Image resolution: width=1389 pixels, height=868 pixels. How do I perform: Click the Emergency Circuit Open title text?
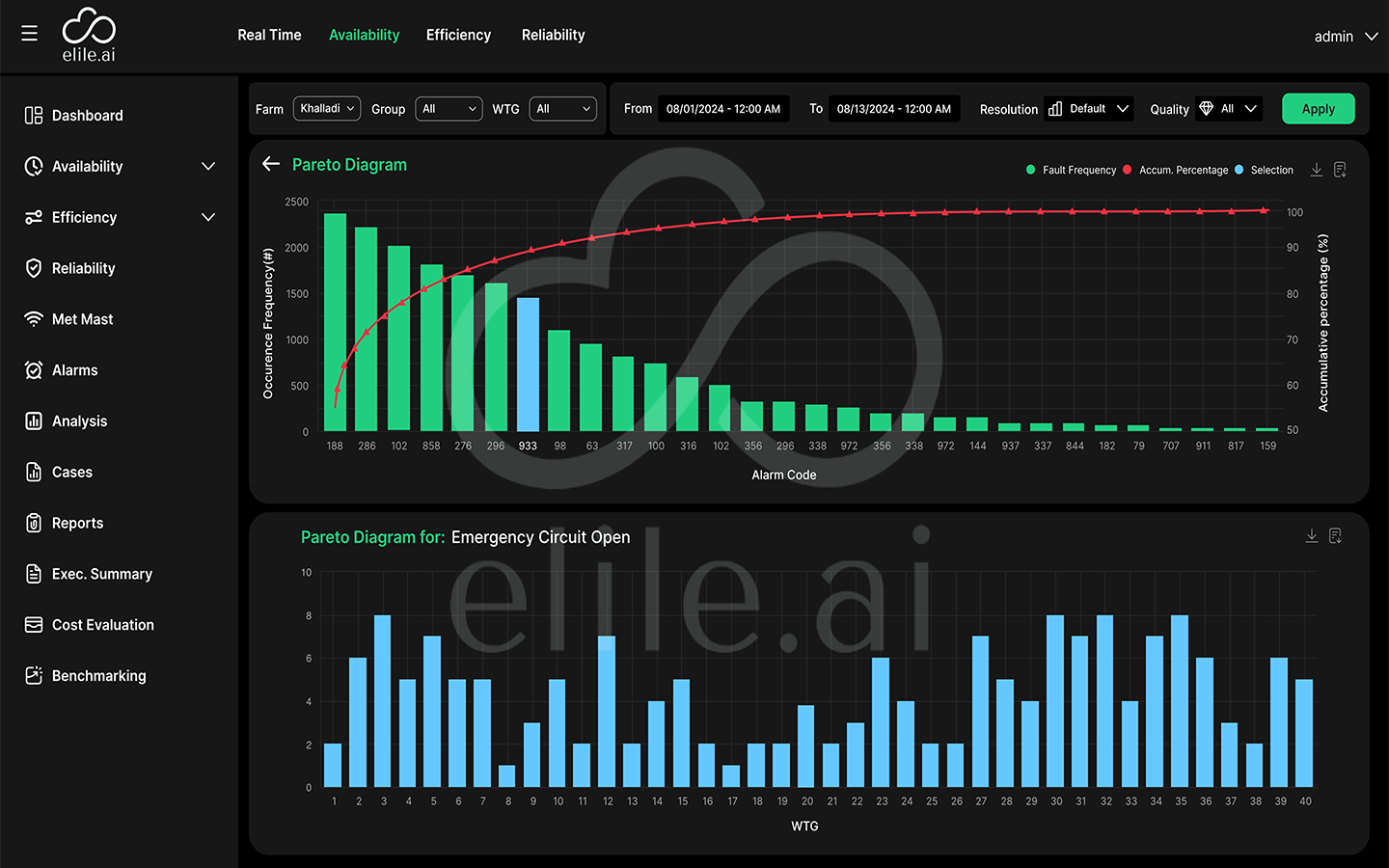click(540, 537)
